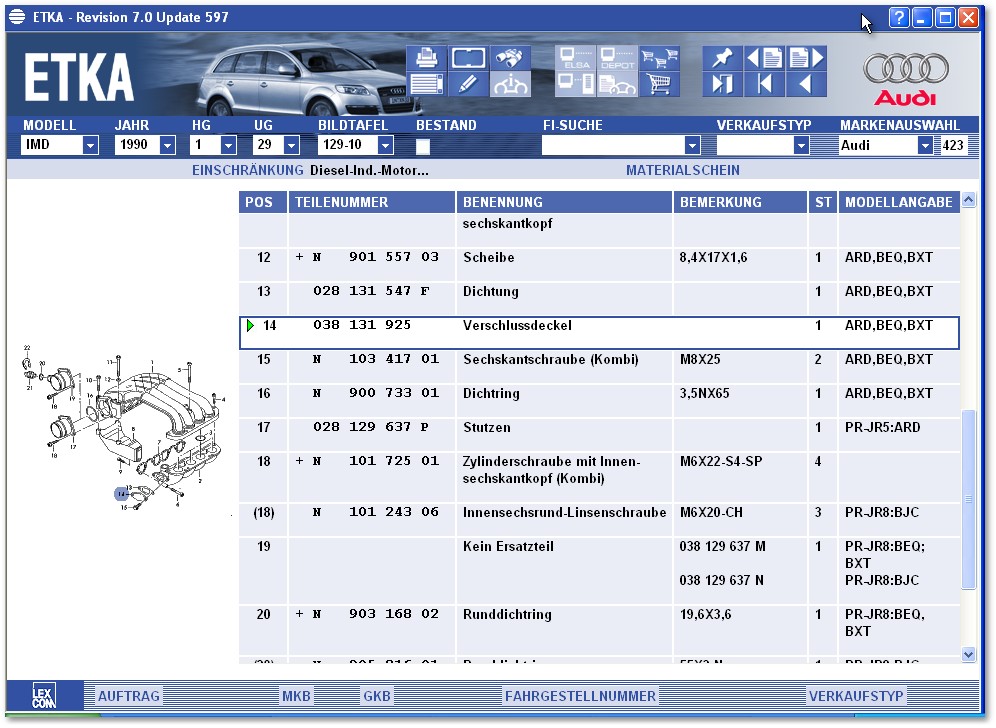Switch to the MKB tab
The image size is (996, 728).
pos(296,696)
